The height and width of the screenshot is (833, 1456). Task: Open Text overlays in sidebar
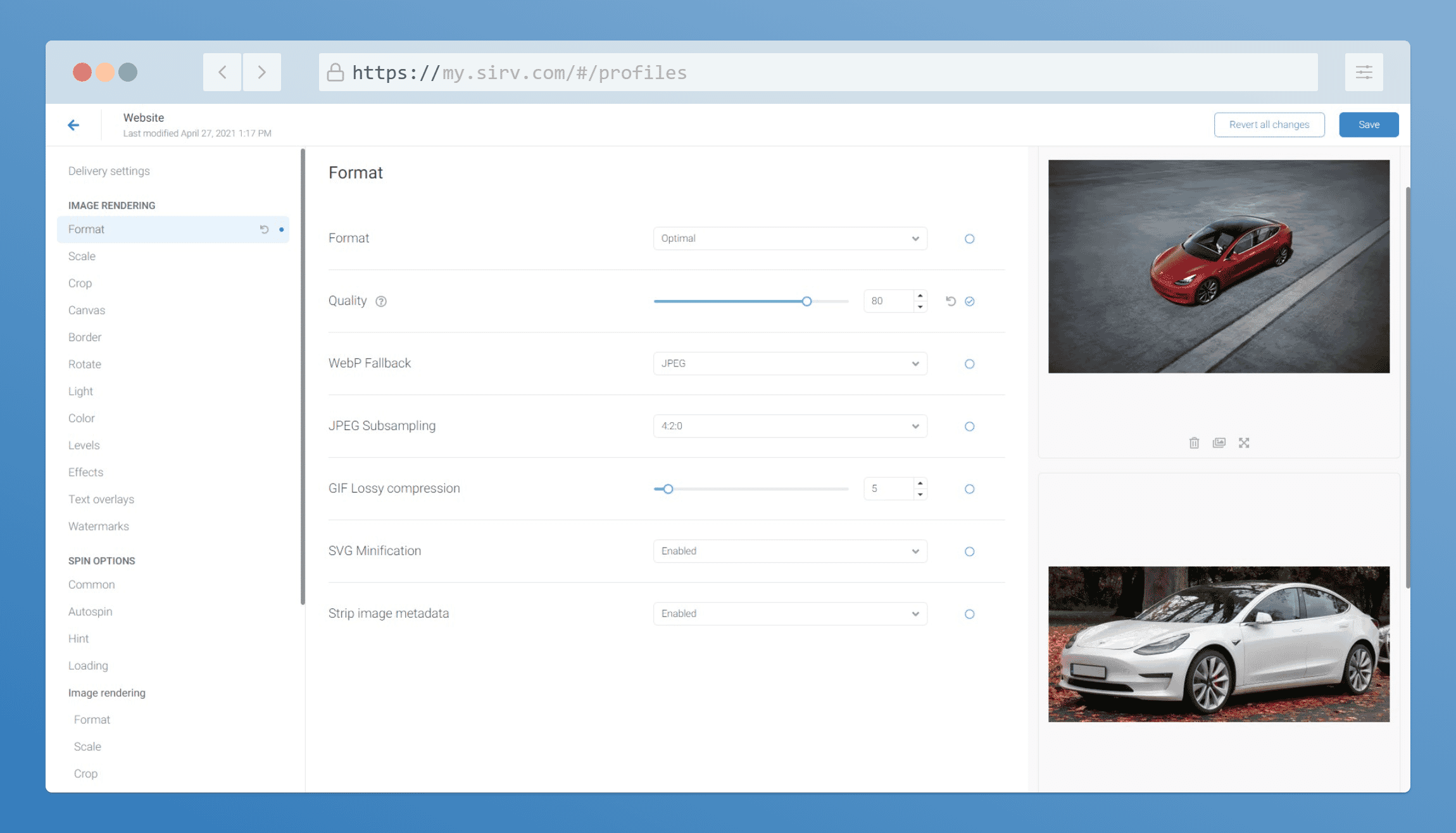click(x=101, y=499)
